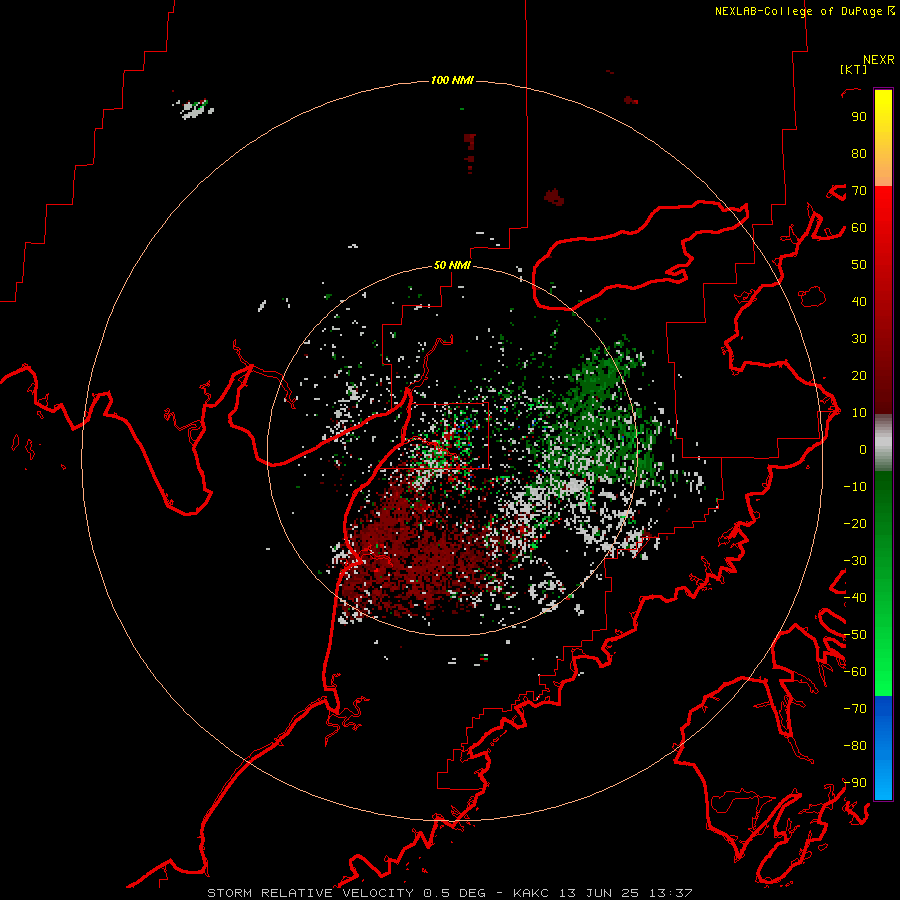
Task: Click the 10 value on the velocity scale
Action: coord(859,413)
